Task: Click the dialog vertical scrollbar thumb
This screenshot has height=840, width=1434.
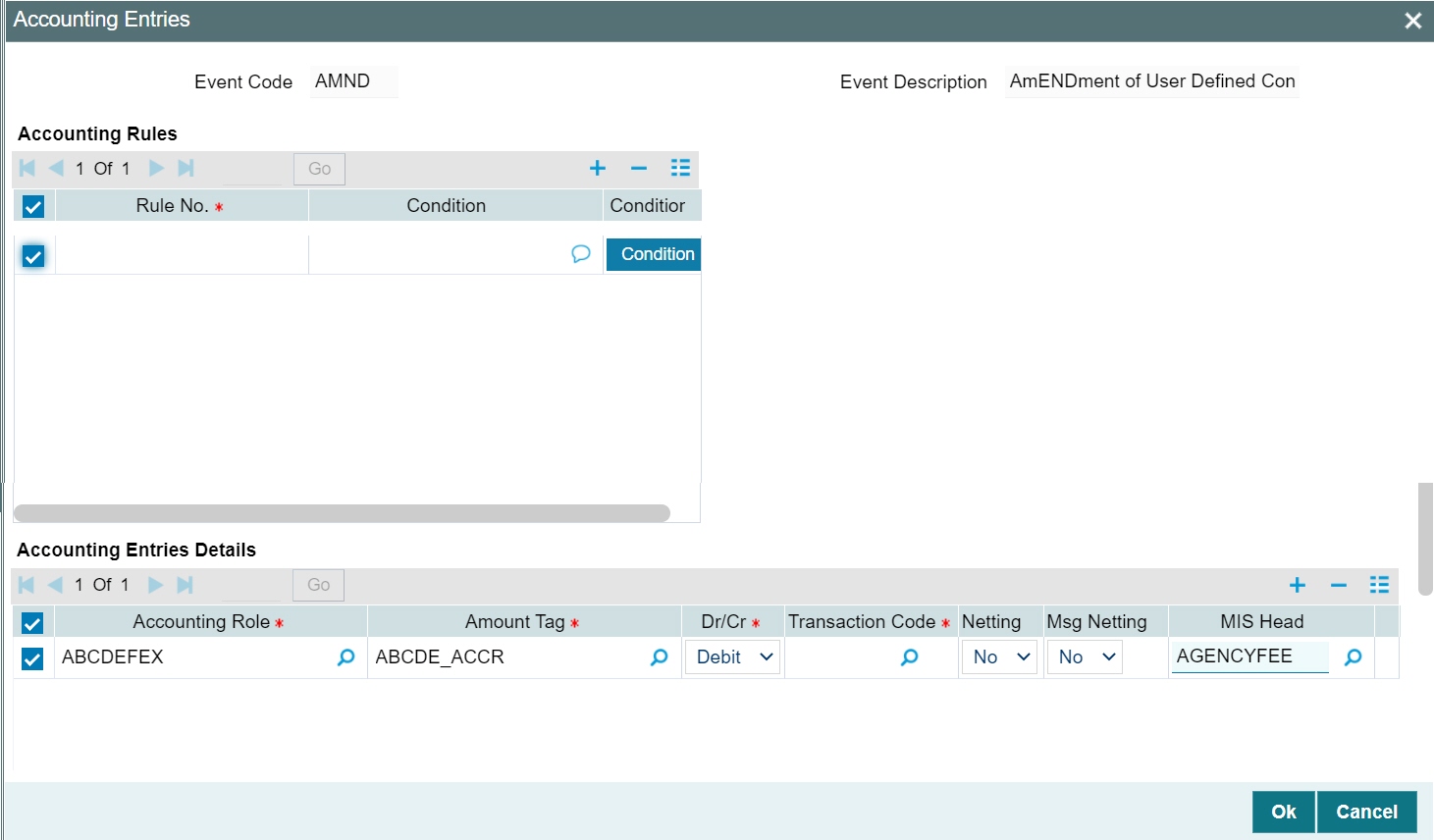Action: [1426, 539]
